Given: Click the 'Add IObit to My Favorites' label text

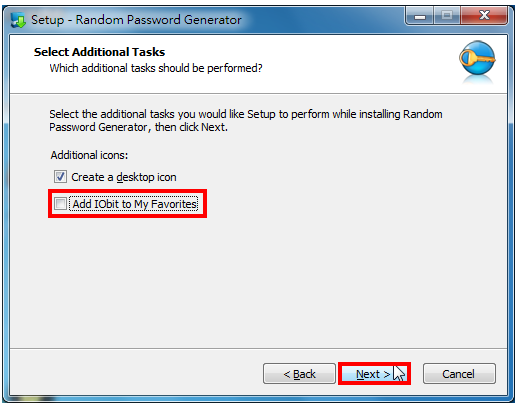Looking at the screenshot, I should (135, 204).
